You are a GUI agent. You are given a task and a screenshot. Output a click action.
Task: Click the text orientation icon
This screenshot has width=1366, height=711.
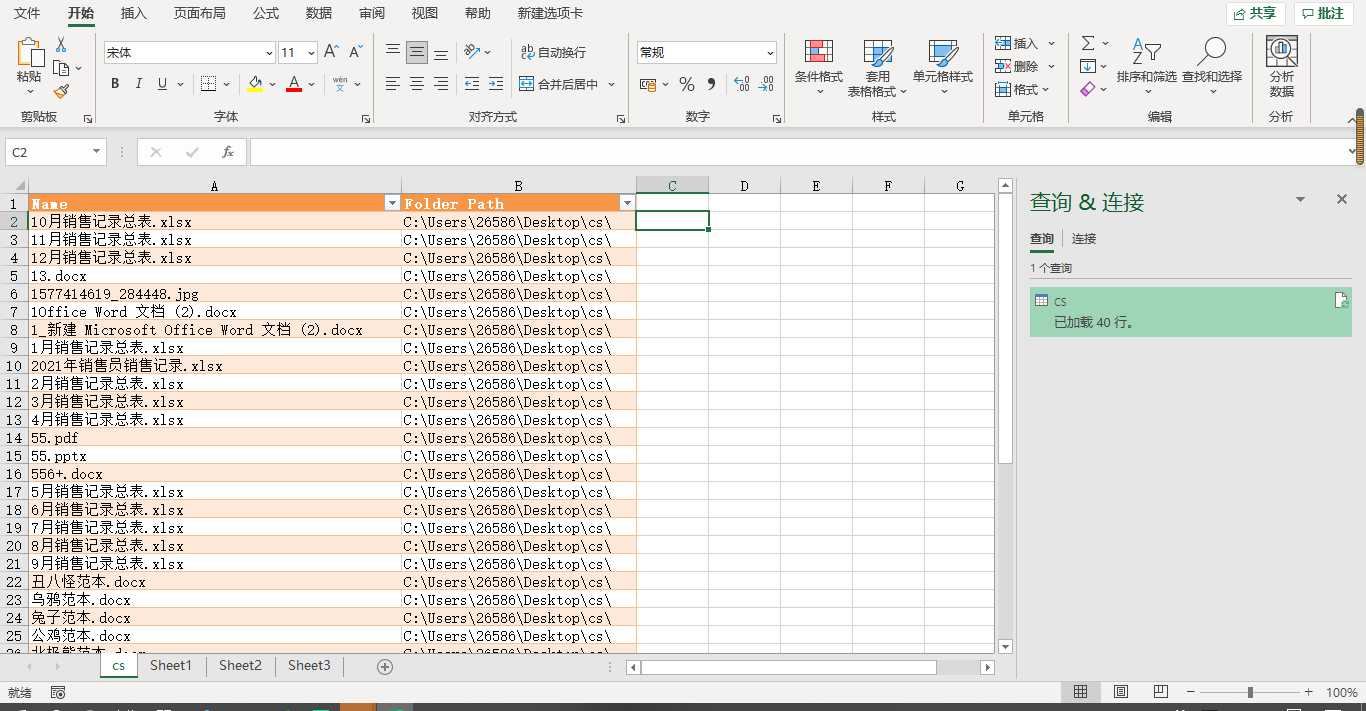coord(472,52)
